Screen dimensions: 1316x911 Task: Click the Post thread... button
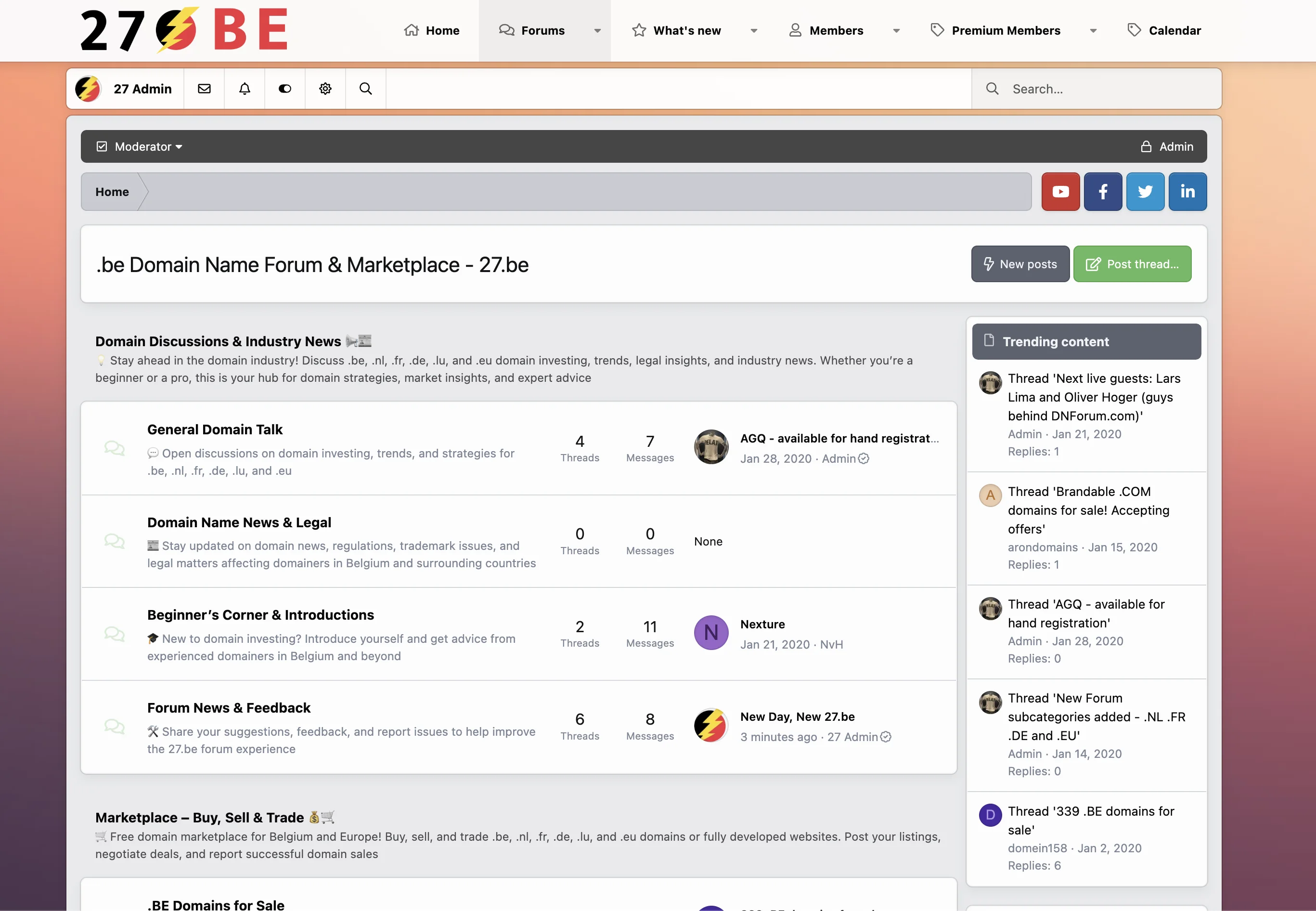[1132, 264]
